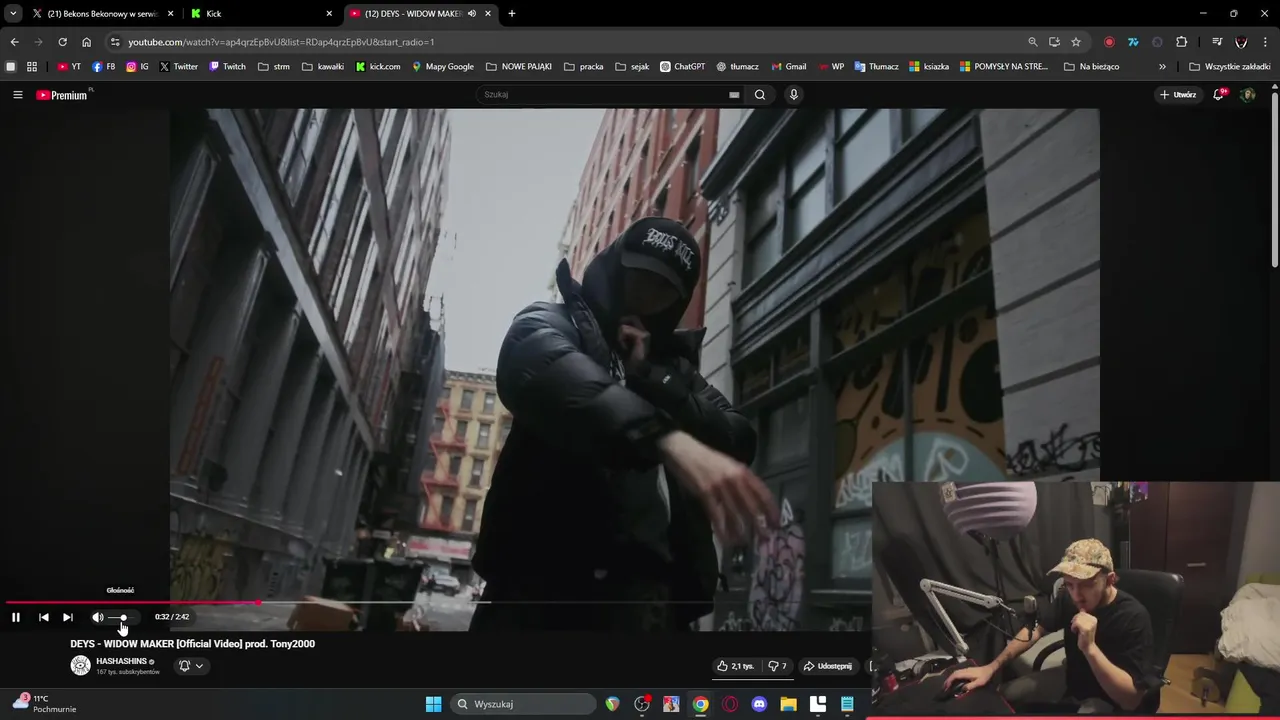Open a new browser tab
This screenshot has height=720, width=1280.
coord(512,13)
